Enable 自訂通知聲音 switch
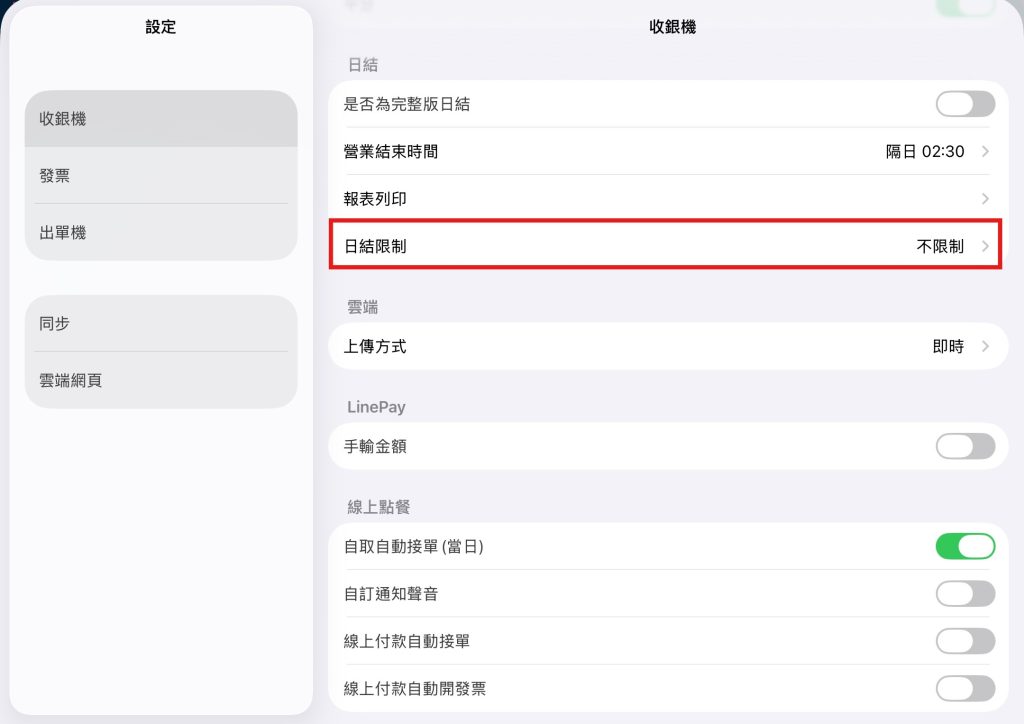 click(x=965, y=594)
